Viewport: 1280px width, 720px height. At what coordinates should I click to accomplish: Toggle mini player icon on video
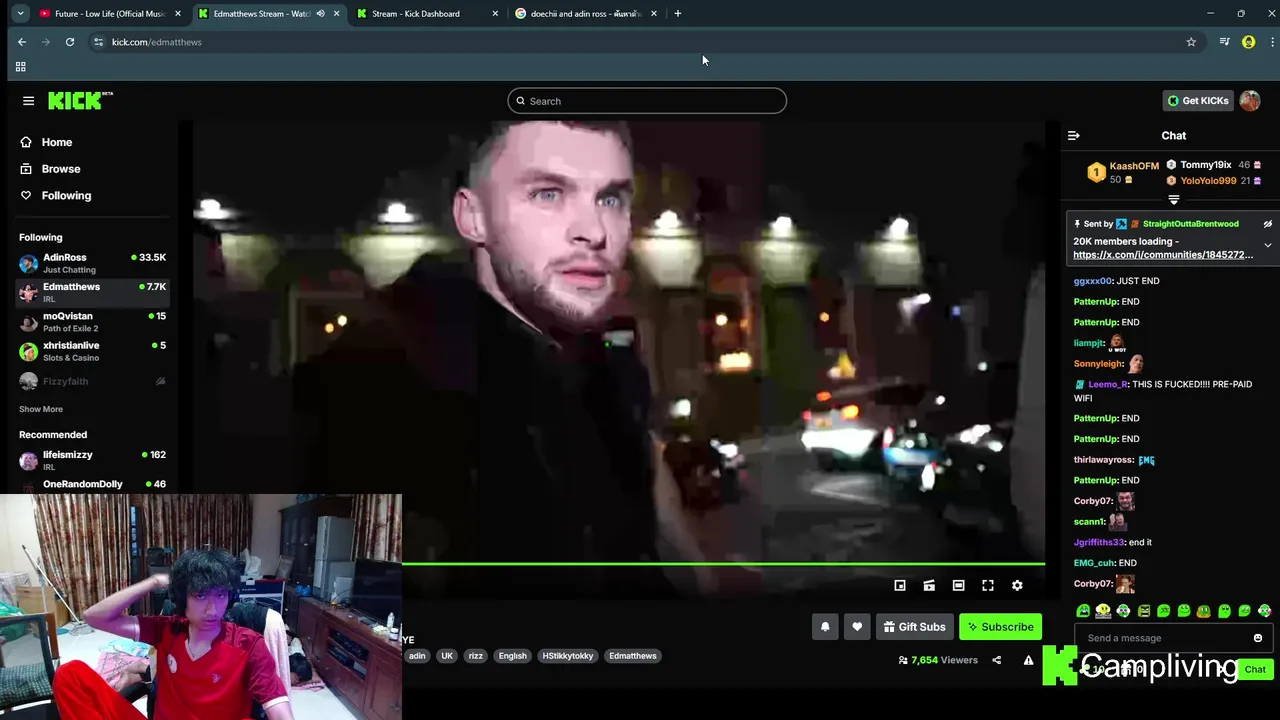point(900,586)
